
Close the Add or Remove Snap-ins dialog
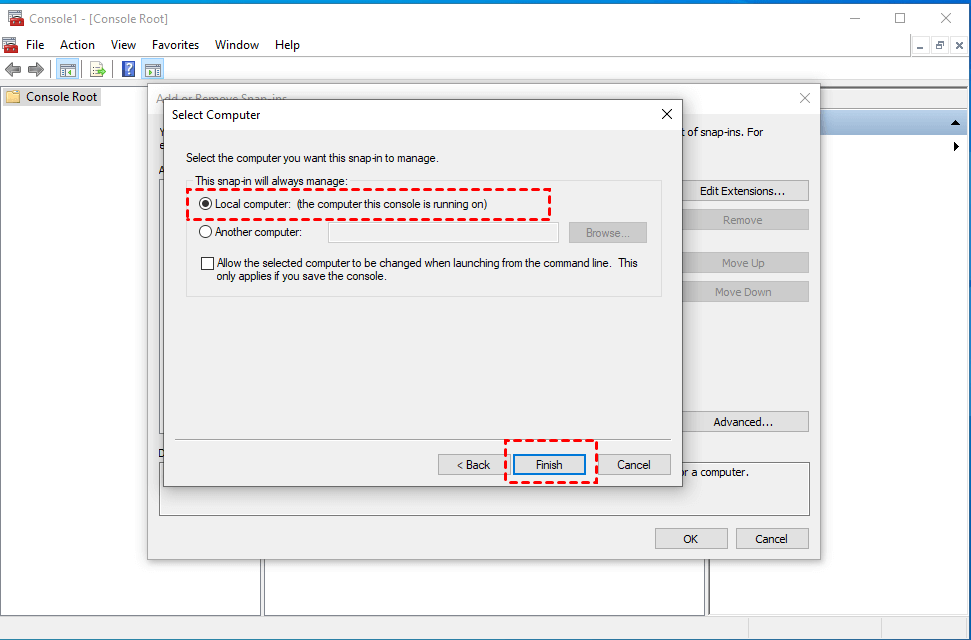(805, 98)
